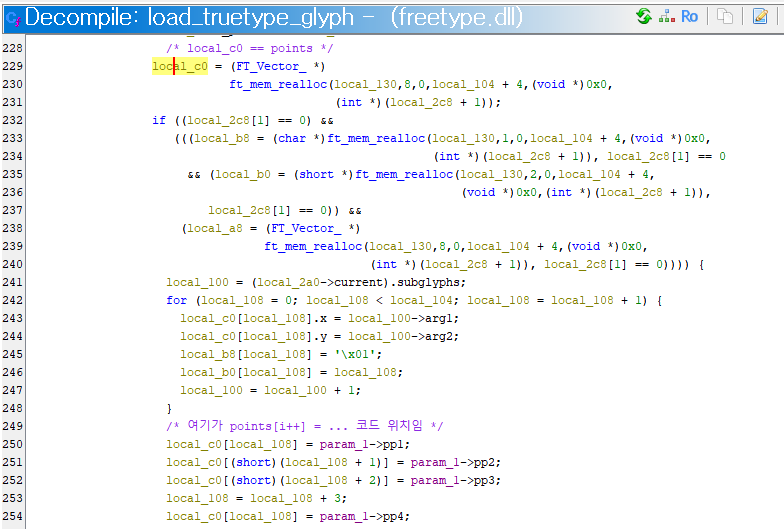Screen dimensions: 784x529
Task: Open the data flow graph icon
Action: click(667, 17)
